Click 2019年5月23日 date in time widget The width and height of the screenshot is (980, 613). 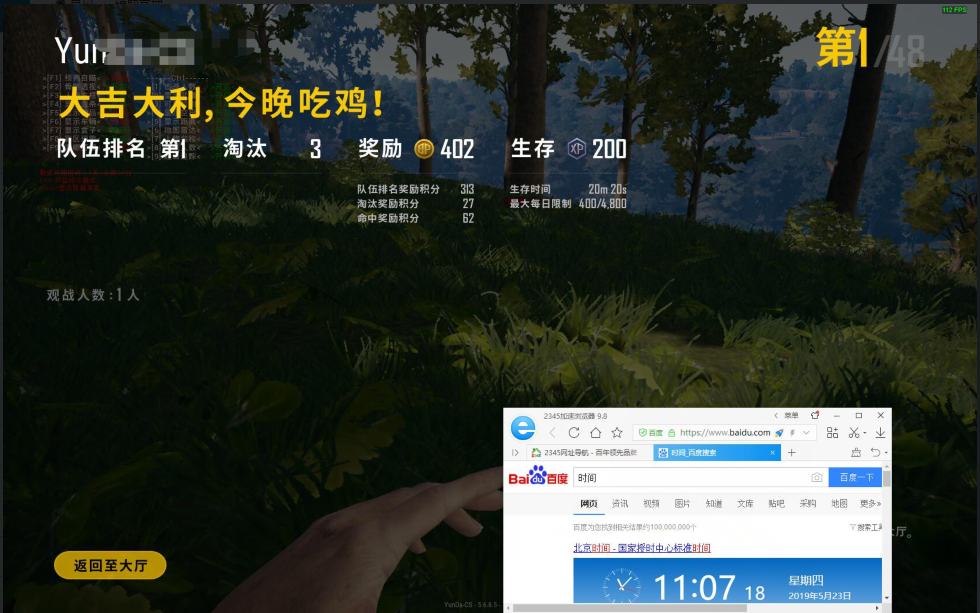[819, 596]
